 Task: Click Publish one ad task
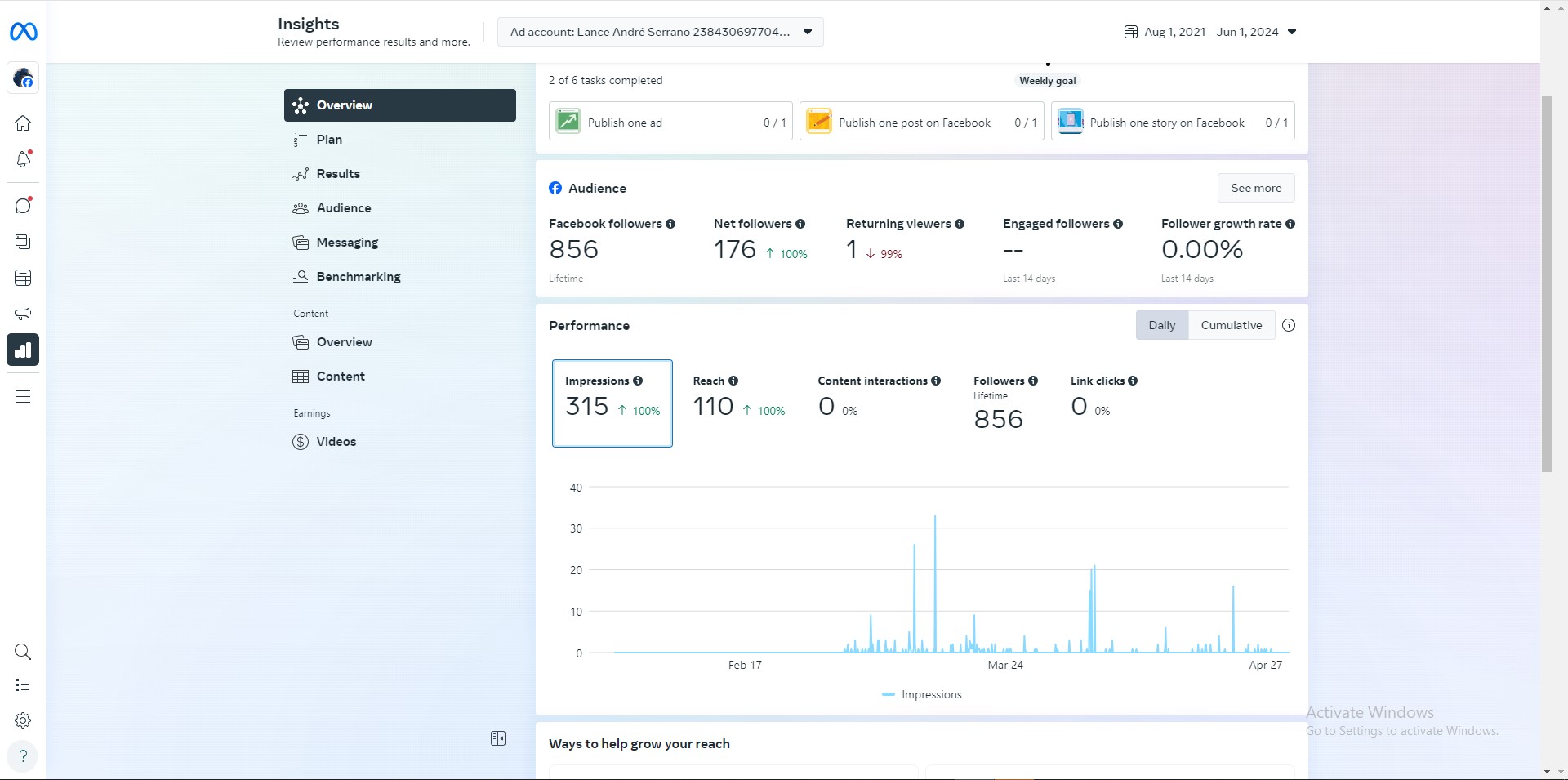pyautogui.click(x=670, y=122)
